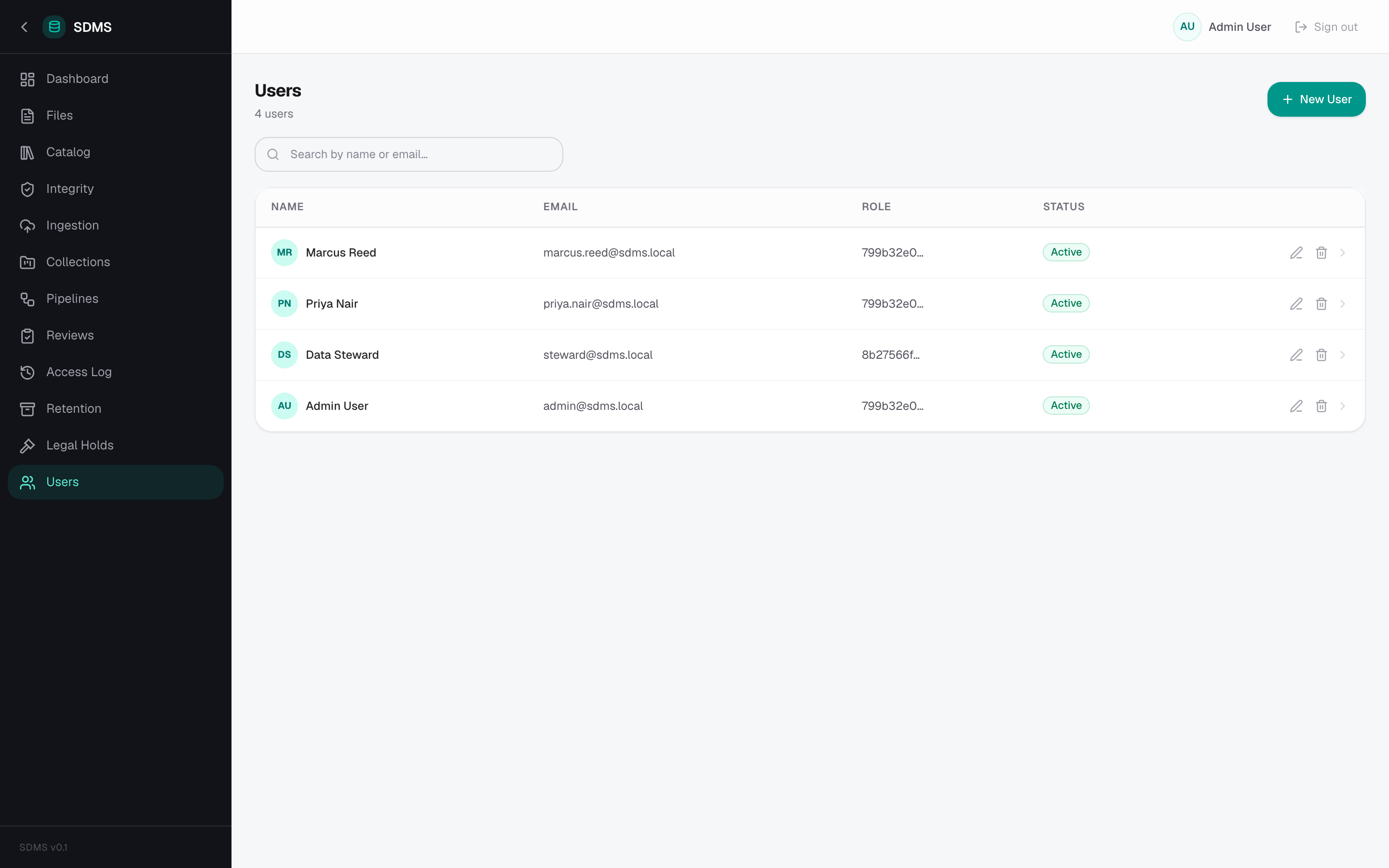Image resolution: width=1389 pixels, height=868 pixels.
Task: Click the Legal Holds gavel icon
Action: 27,446
